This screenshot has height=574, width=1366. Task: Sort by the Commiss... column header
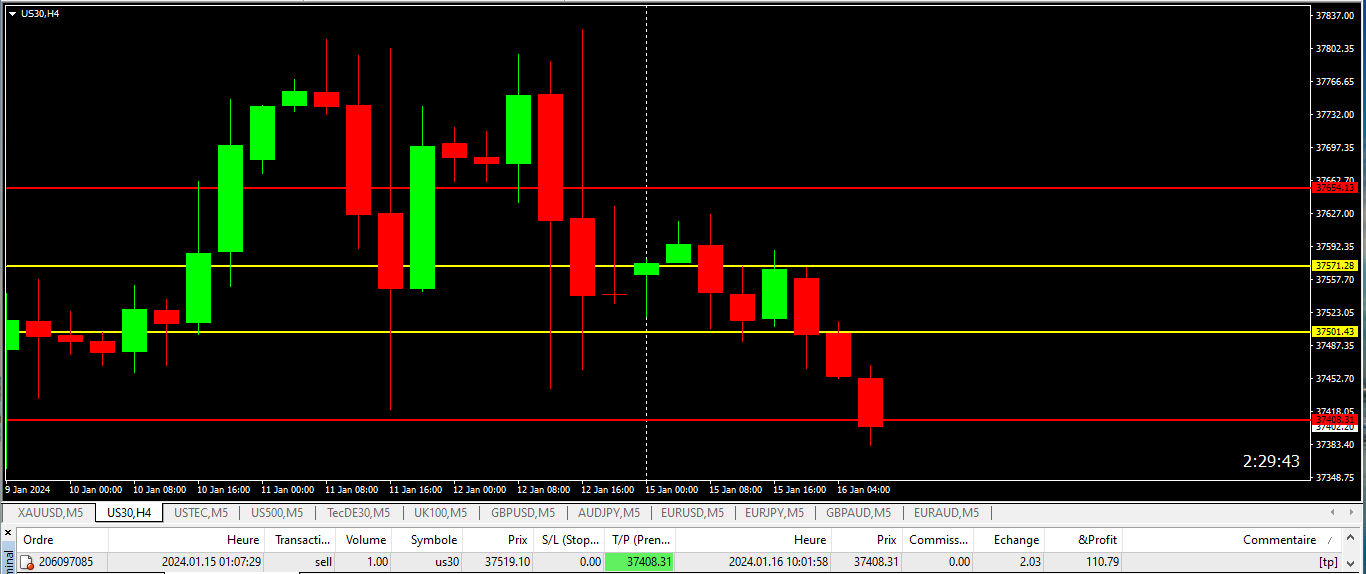coord(939,540)
